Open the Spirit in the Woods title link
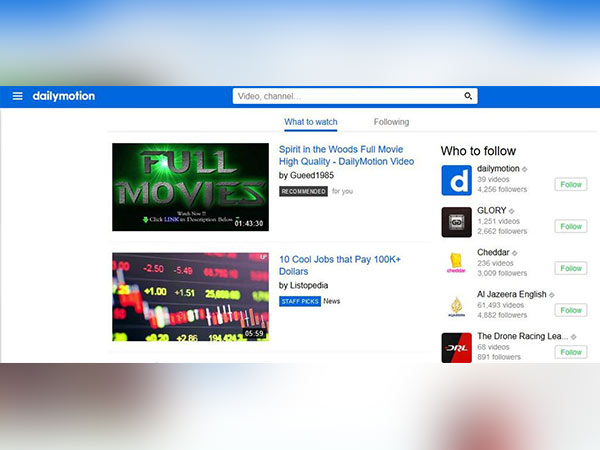 point(346,155)
